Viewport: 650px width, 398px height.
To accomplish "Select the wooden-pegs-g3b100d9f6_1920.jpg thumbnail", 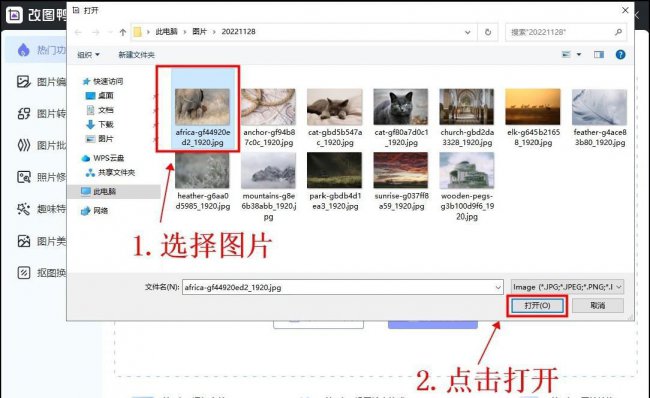I will point(467,170).
